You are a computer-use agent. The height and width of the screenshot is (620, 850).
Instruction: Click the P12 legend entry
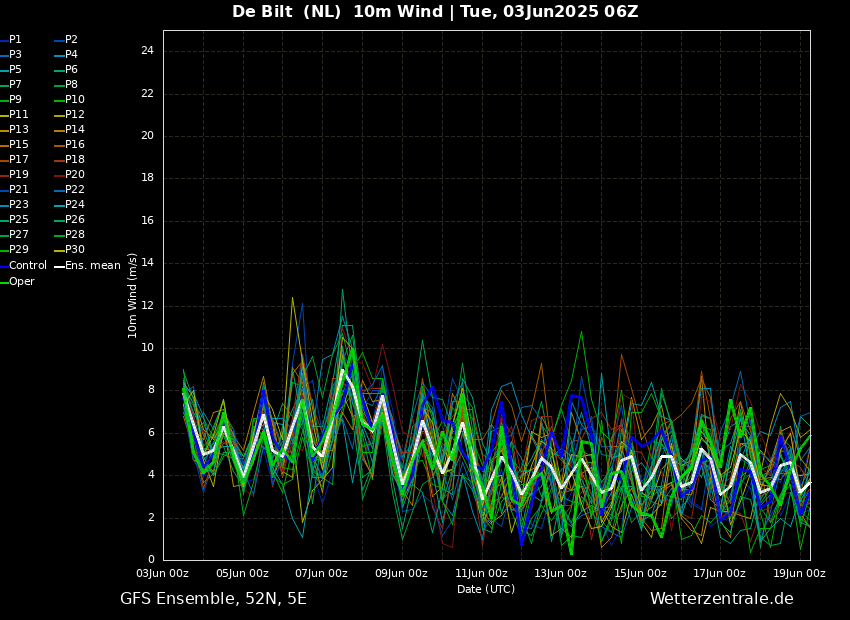[75, 115]
